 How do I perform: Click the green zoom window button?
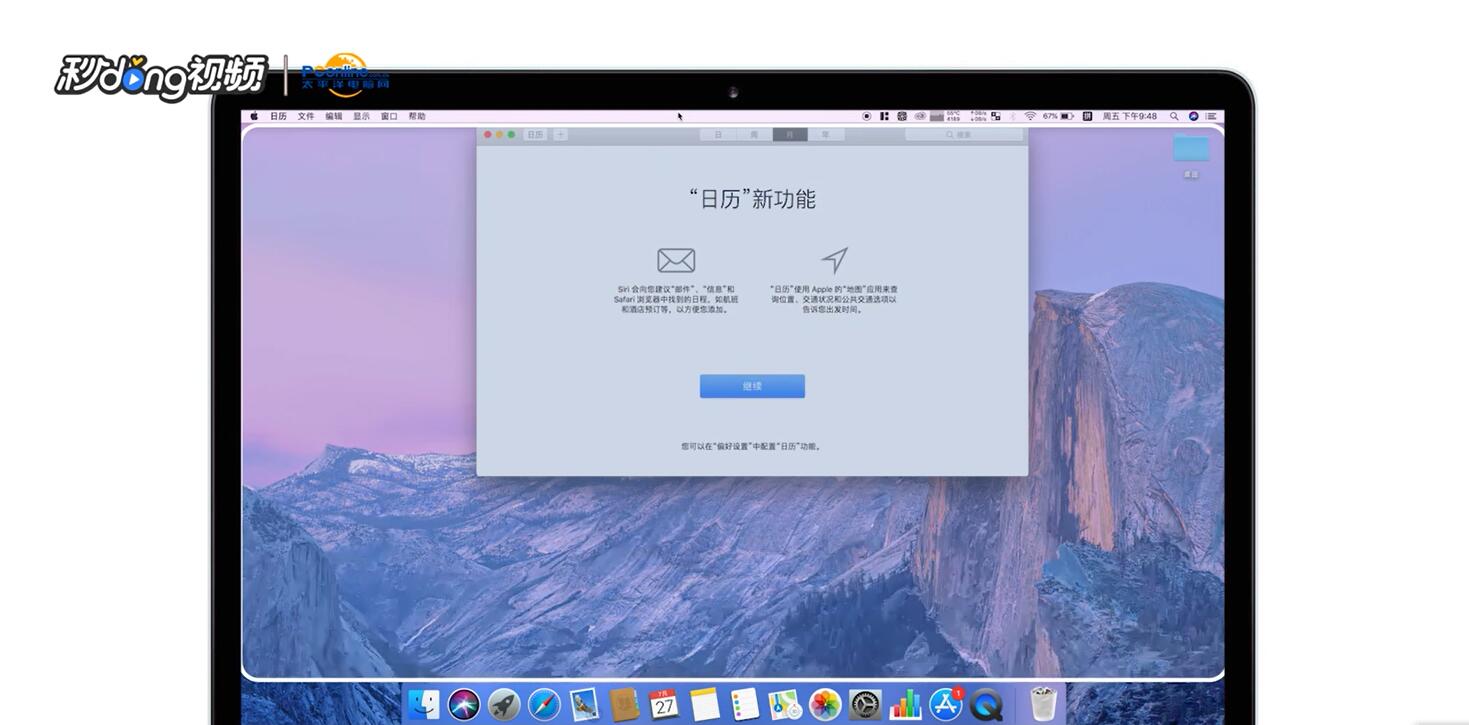[511, 135]
